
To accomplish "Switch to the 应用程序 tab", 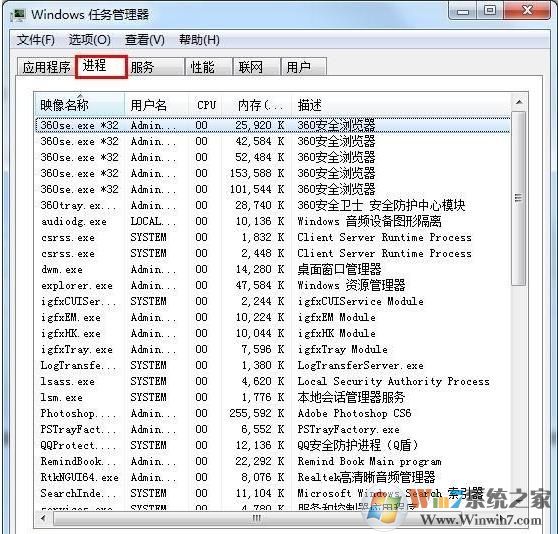I will point(46,67).
